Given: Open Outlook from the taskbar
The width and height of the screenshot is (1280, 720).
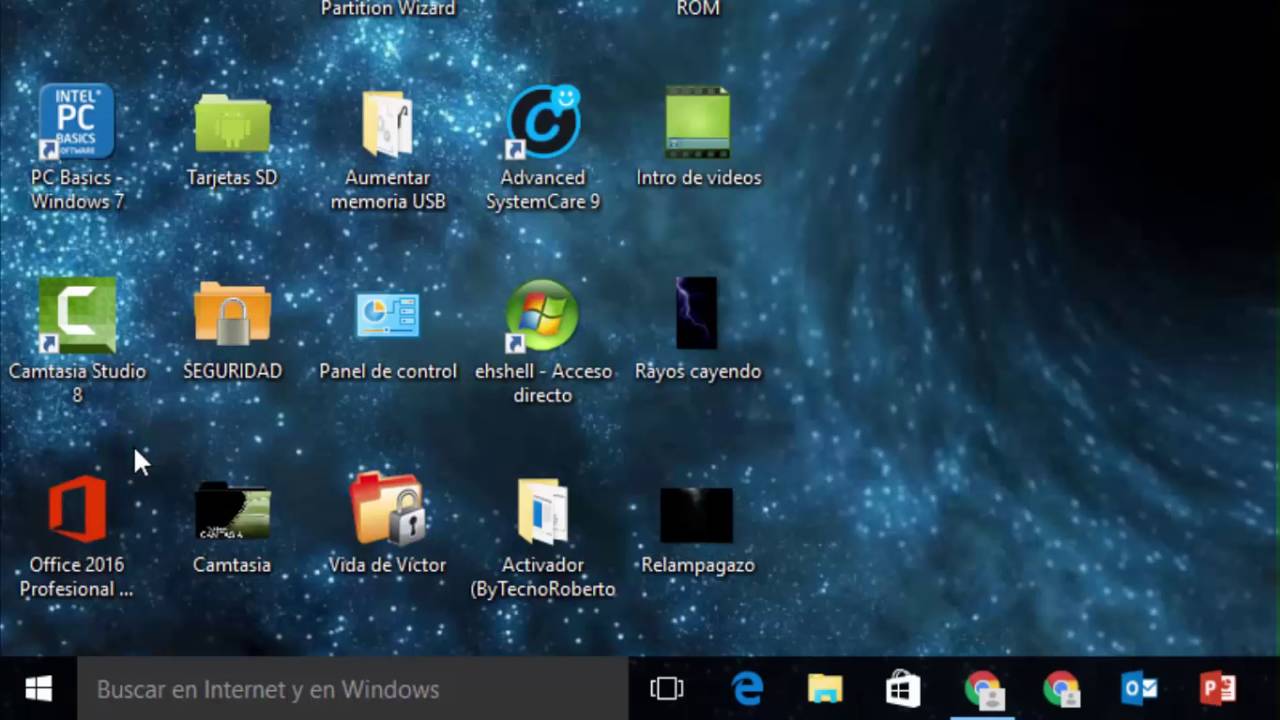Looking at the screenshot, I should 1139,689.
